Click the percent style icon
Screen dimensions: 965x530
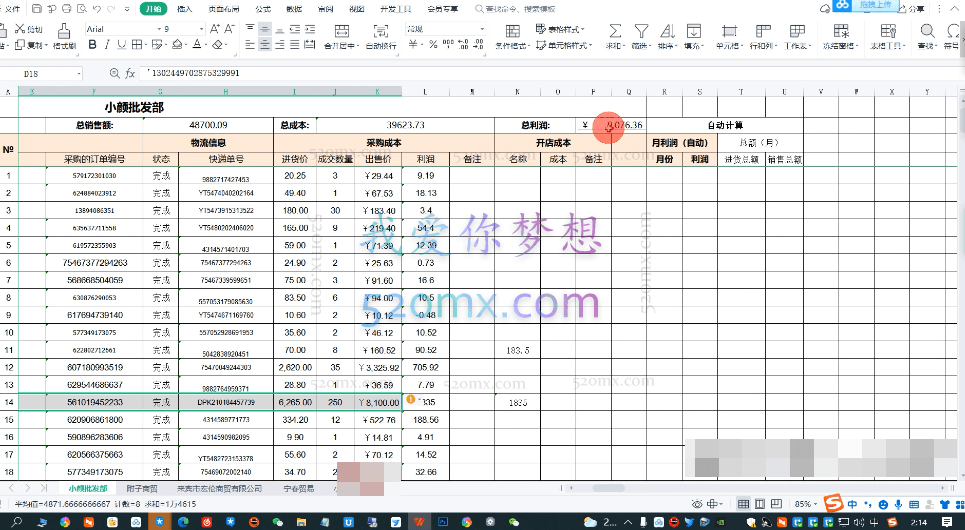tap(433, 44)
